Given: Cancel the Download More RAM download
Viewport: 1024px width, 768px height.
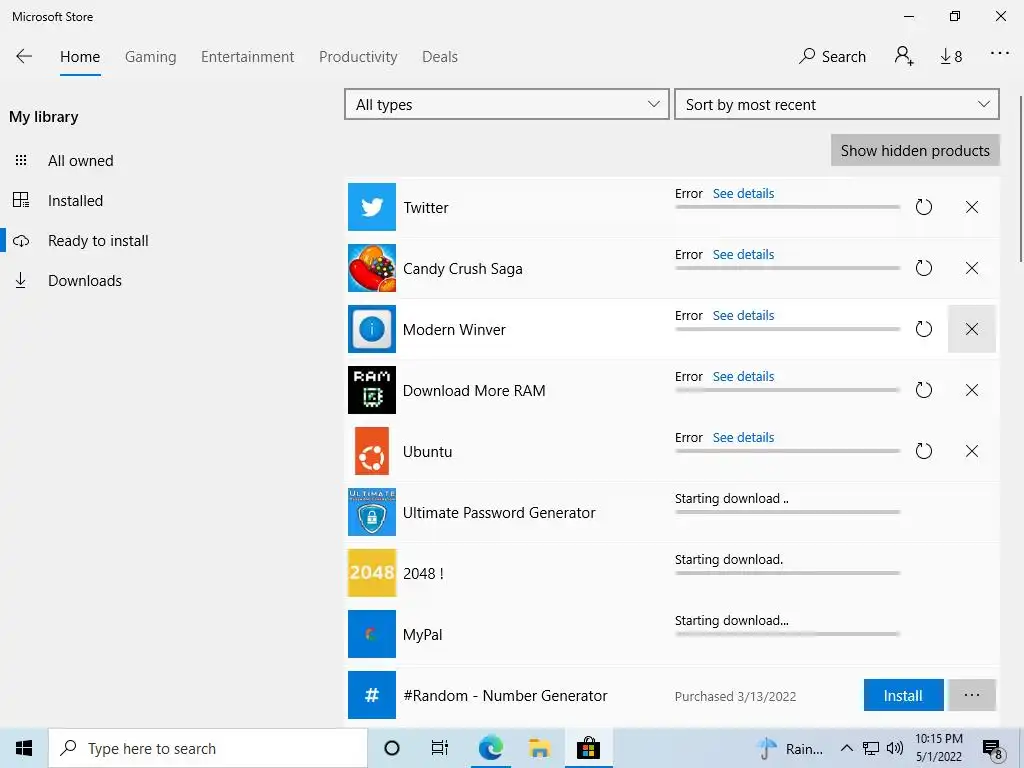Looking at the screenshot, I should (972, 390).
